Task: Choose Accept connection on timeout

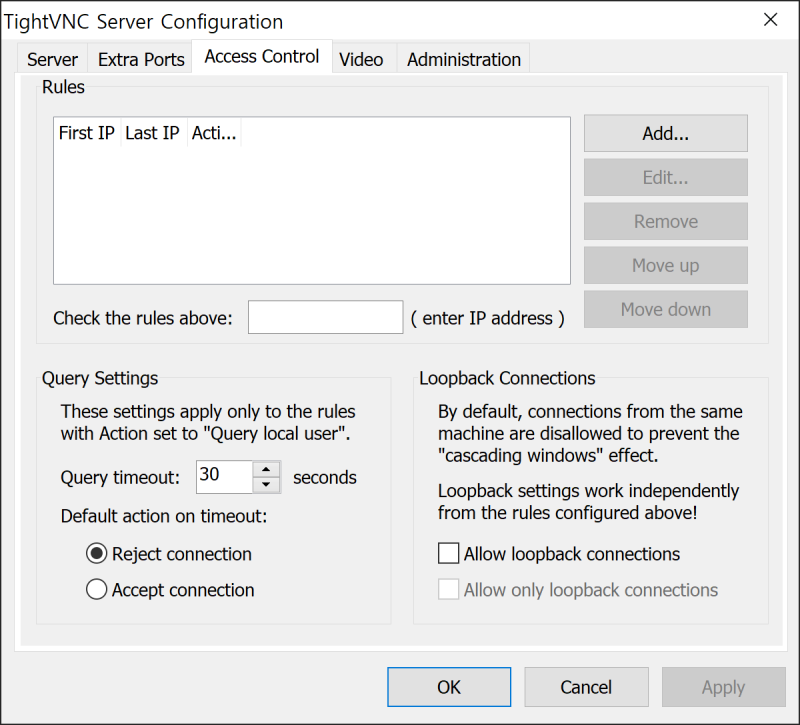Action: click(96, 590)
